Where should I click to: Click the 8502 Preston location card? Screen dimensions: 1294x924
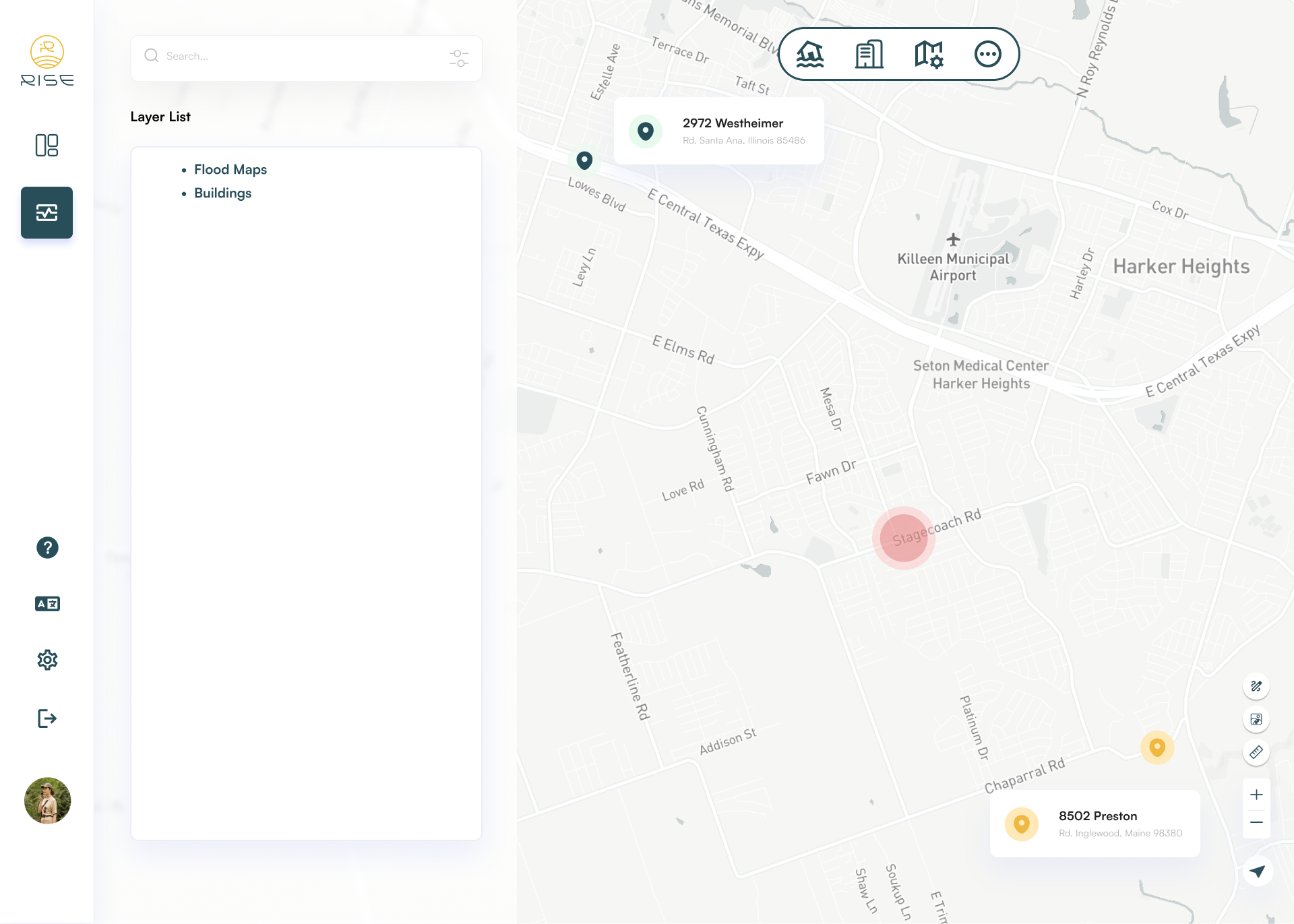pyautogui.click(x=1095, y=824)
